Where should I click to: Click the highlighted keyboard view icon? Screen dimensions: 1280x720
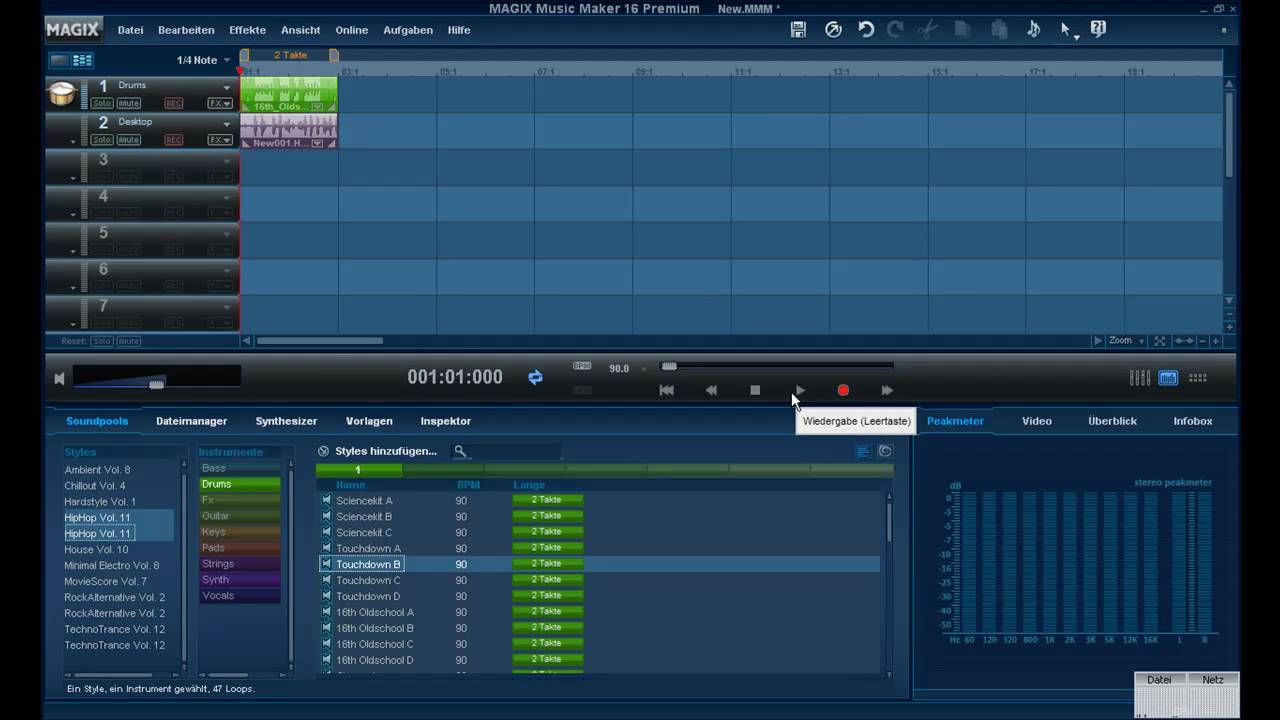1168,378
